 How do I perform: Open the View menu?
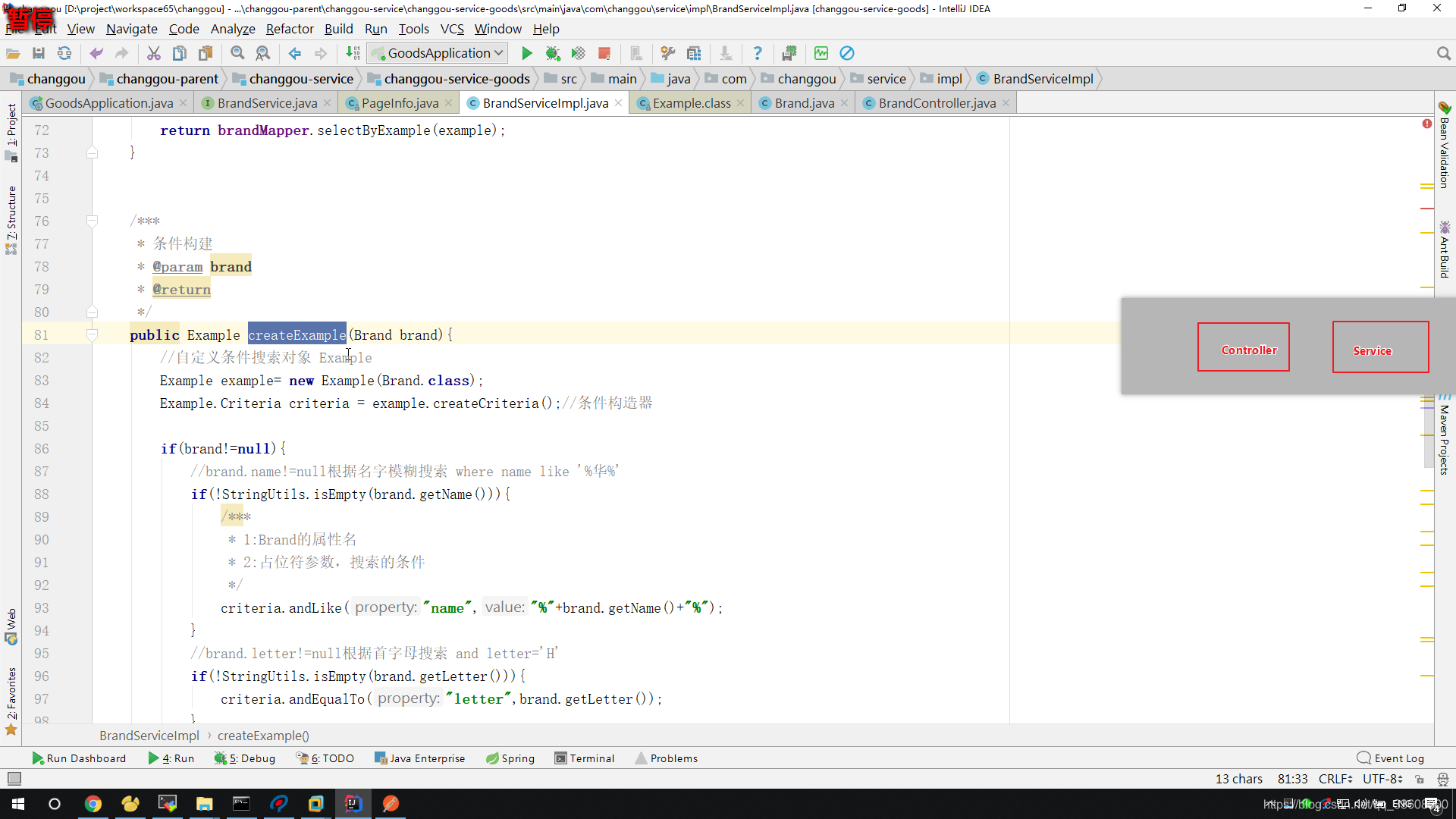(80, 29)
